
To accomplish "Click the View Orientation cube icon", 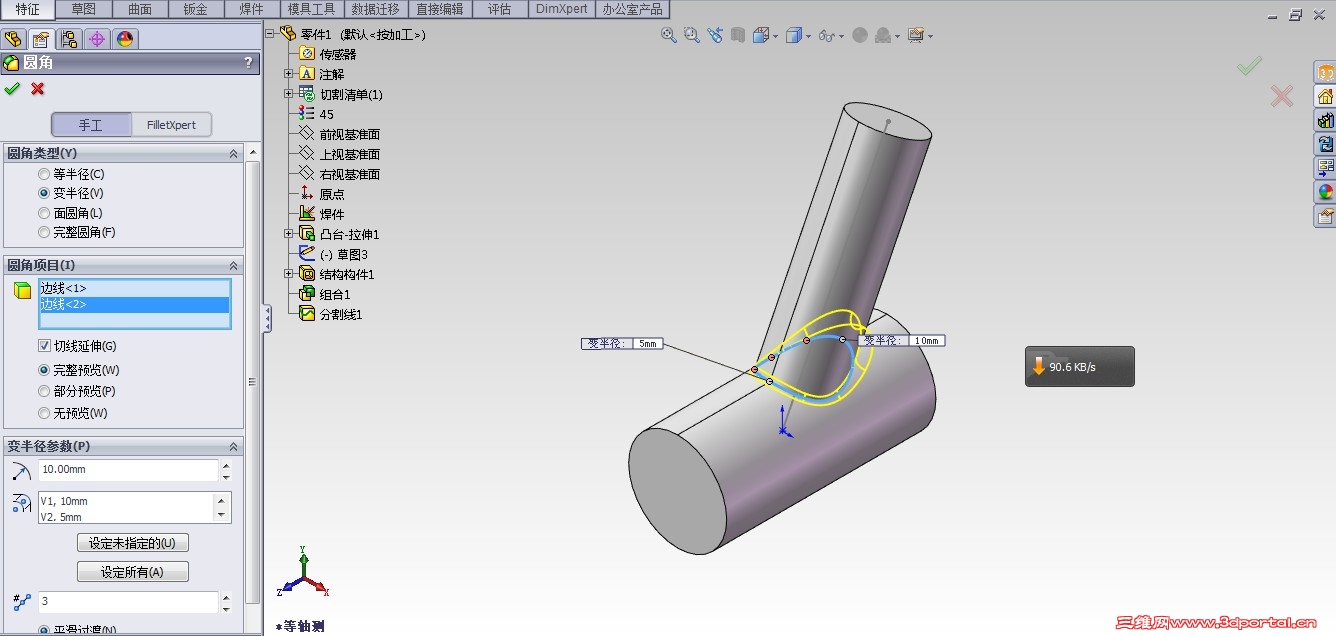I will [x=760, y=35].
